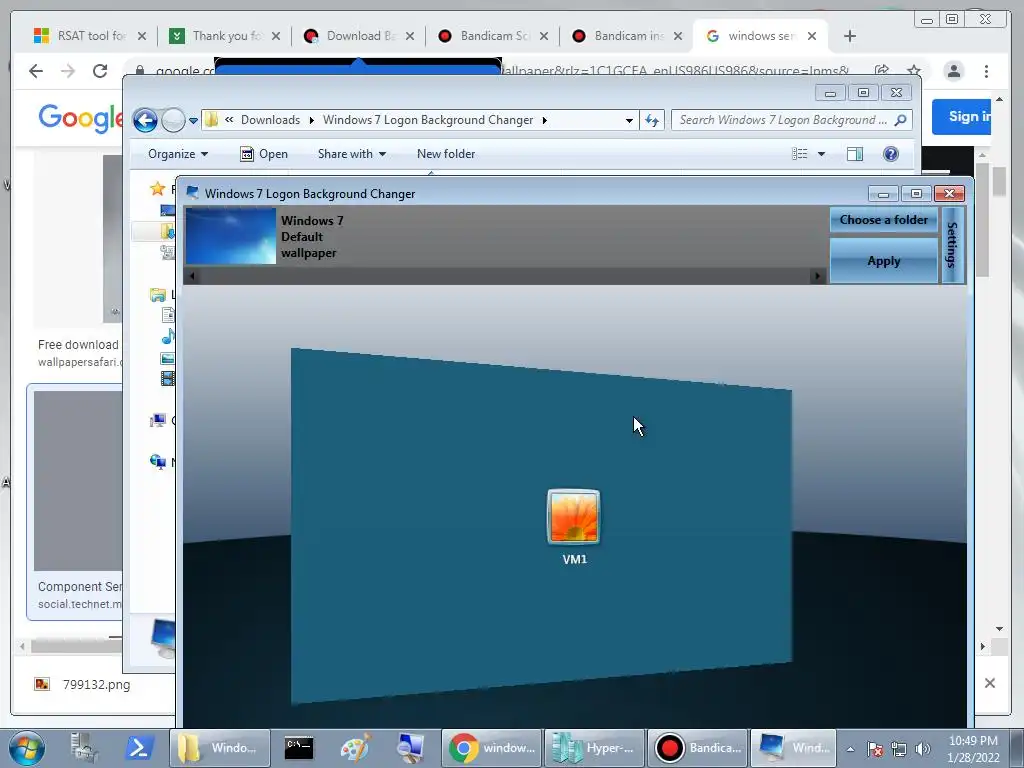Image resolution: width=1024 pixels, height=768 pixels.
Task: Switch to Thank you Chrome tab
Action: (225, 36)
